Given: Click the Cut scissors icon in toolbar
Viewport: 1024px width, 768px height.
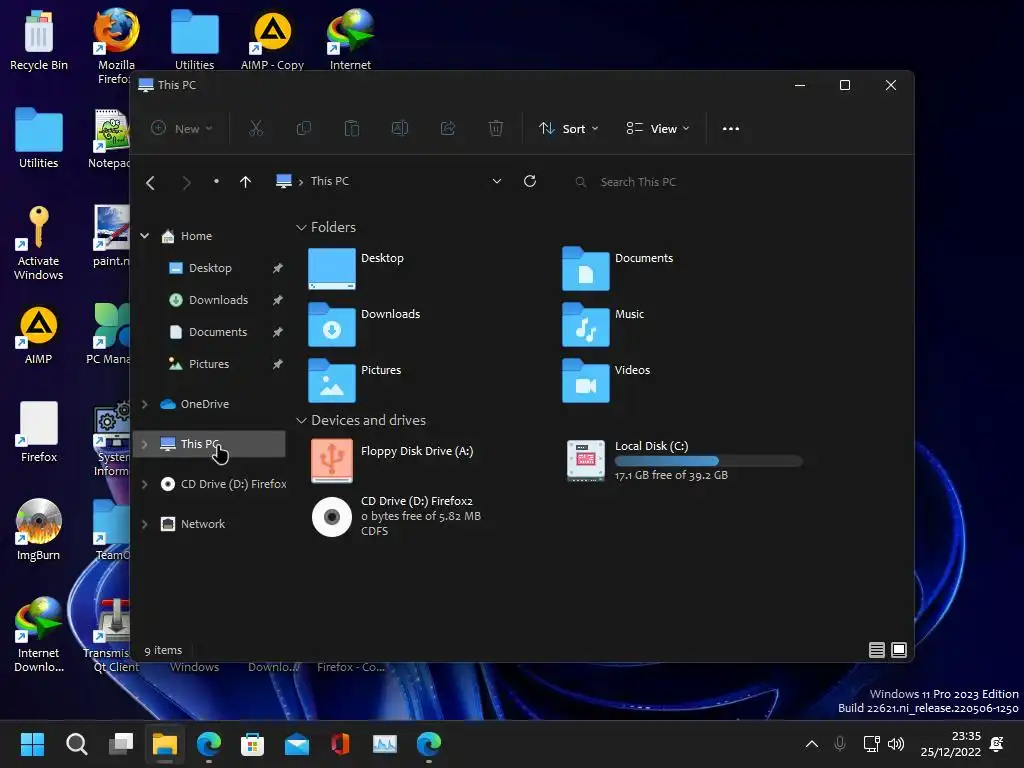Looking at the screenshot, I should point(255,129).
